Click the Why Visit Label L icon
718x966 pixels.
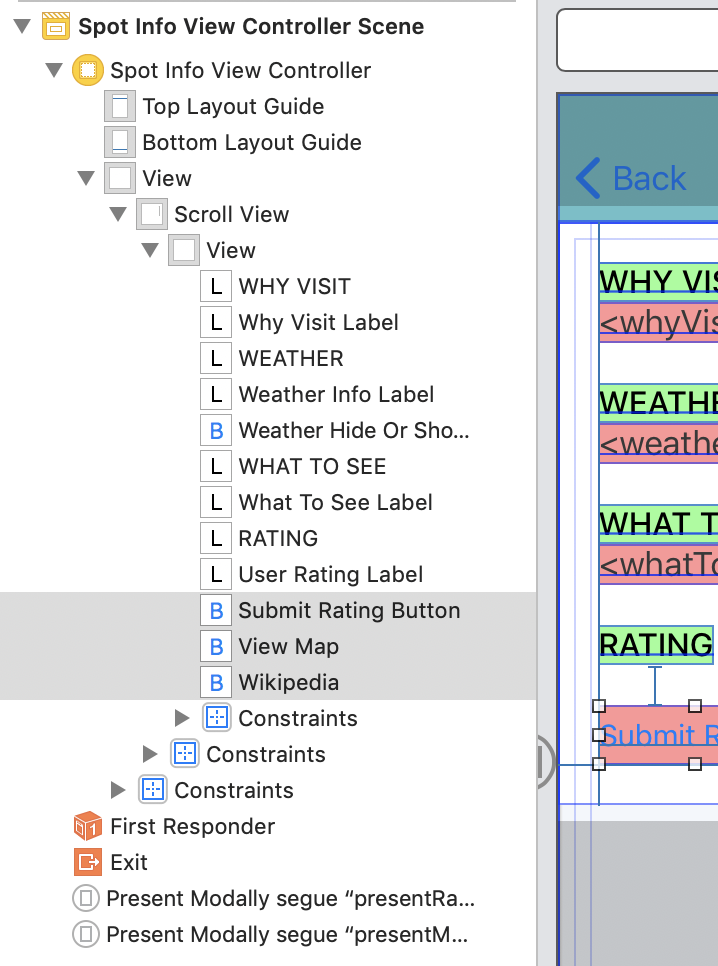click(216, 322)
